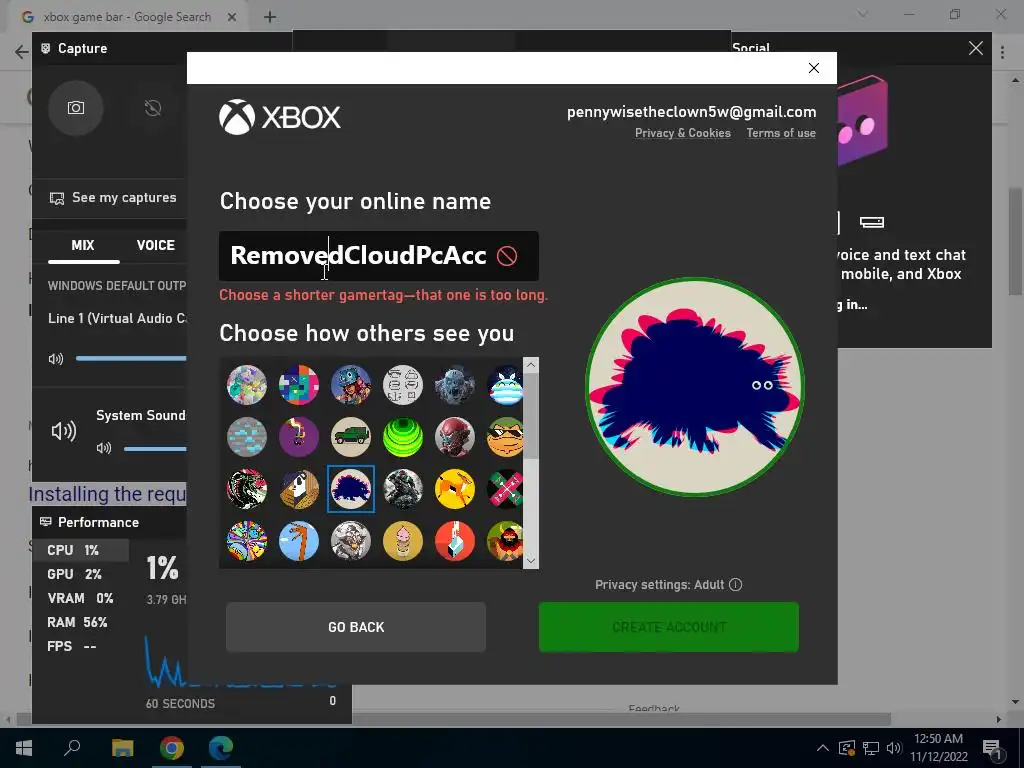Open the Terms of use link
This screenshot has height=768, width=1024.
tap(781, 133)
